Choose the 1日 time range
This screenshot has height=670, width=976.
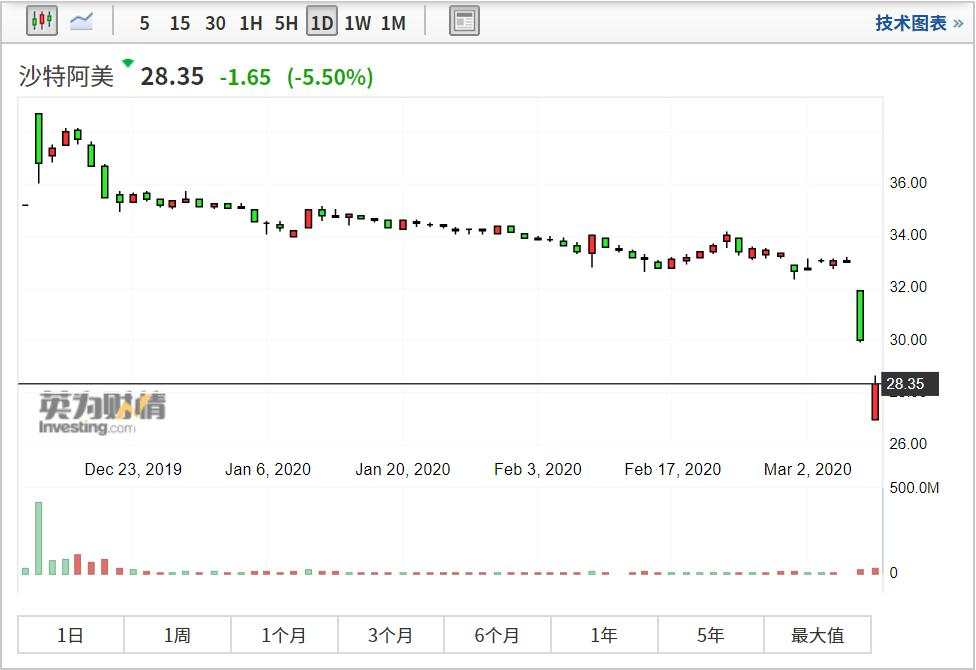click(71, 635)
